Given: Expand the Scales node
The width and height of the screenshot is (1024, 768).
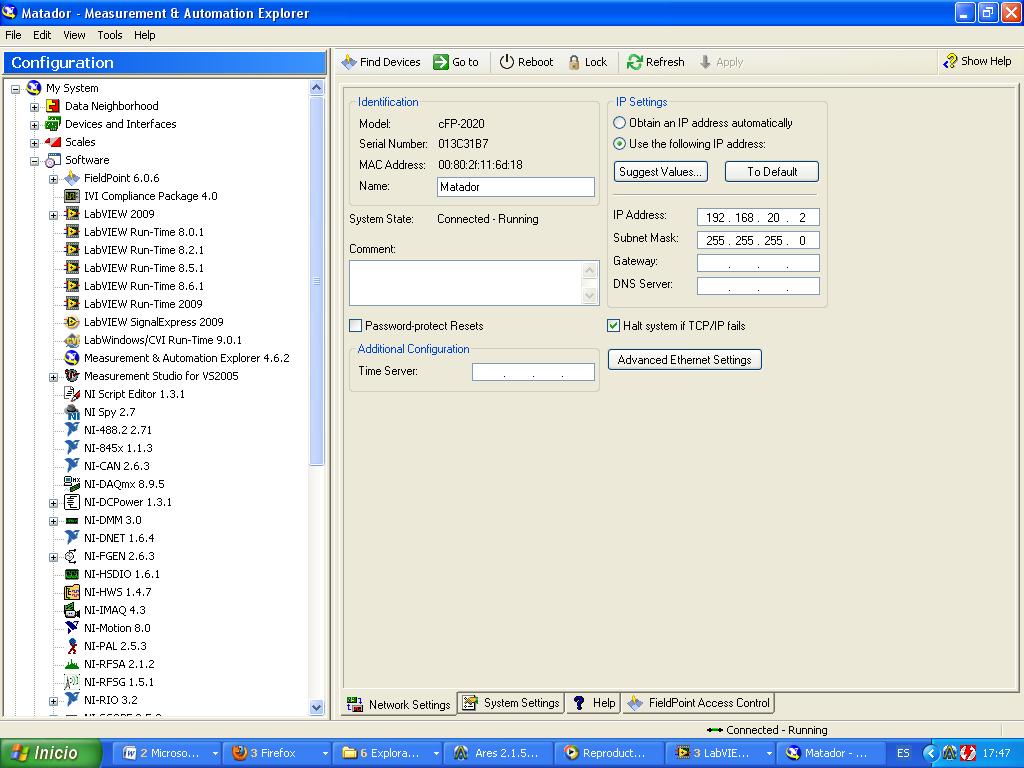Looking at the screenshot, I should pyautogui.click(x=35, y=143).
